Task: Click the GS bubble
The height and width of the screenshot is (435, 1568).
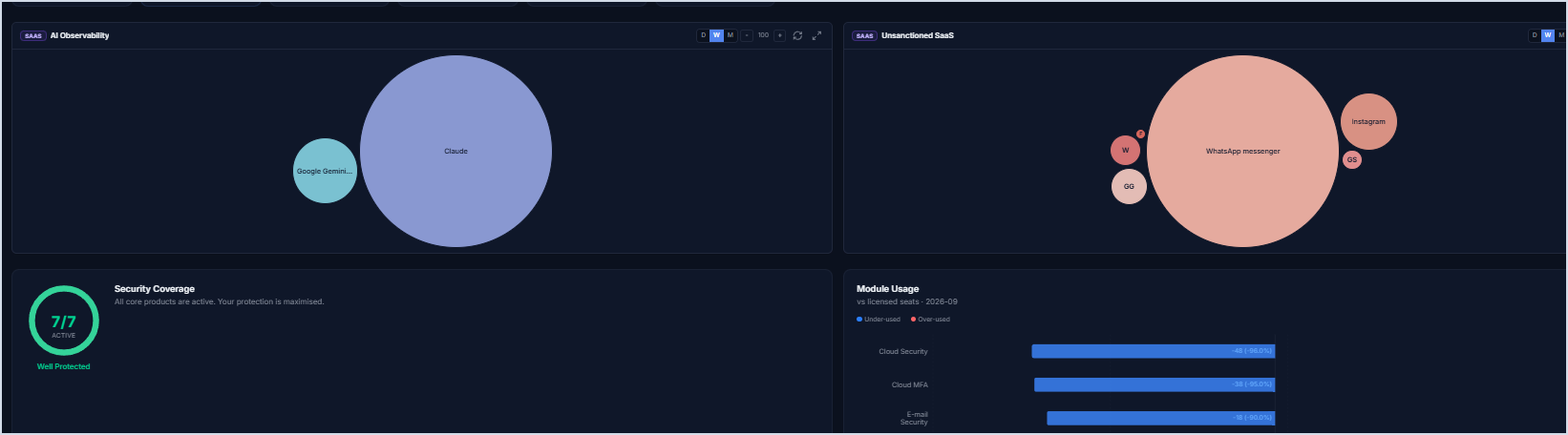Action: 1351,159
